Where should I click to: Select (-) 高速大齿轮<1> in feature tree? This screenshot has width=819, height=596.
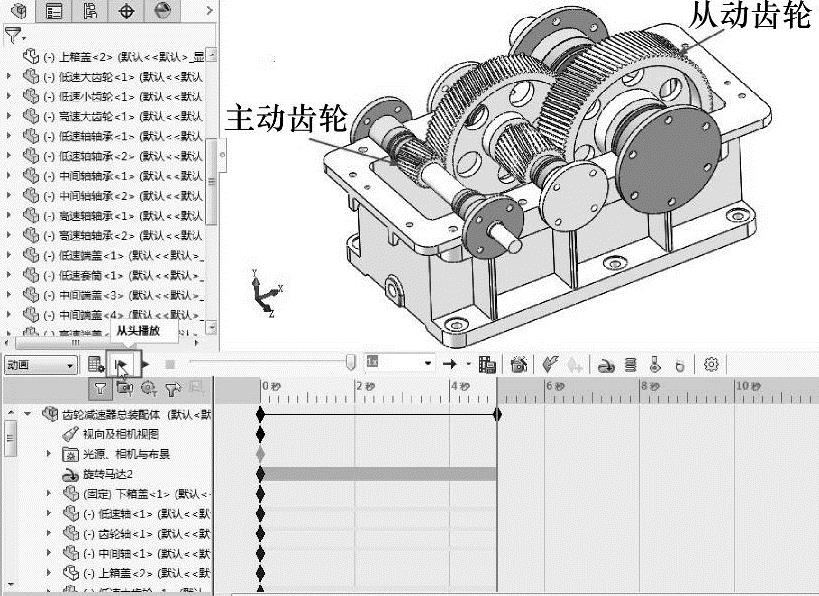point(123,116)
